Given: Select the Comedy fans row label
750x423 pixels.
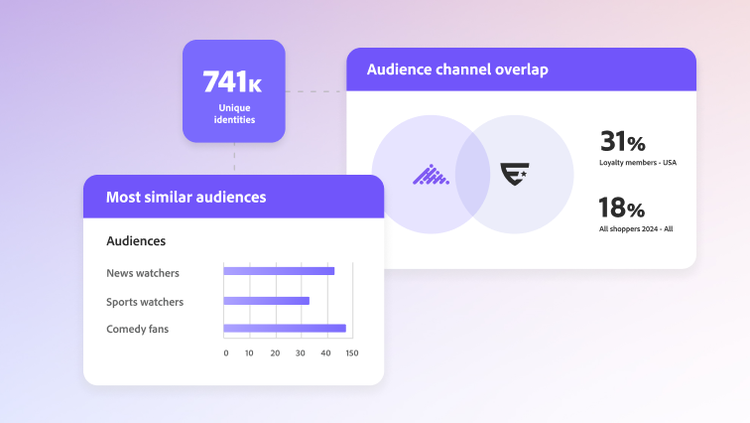Looking at the screenshot, I should point(138,329).
